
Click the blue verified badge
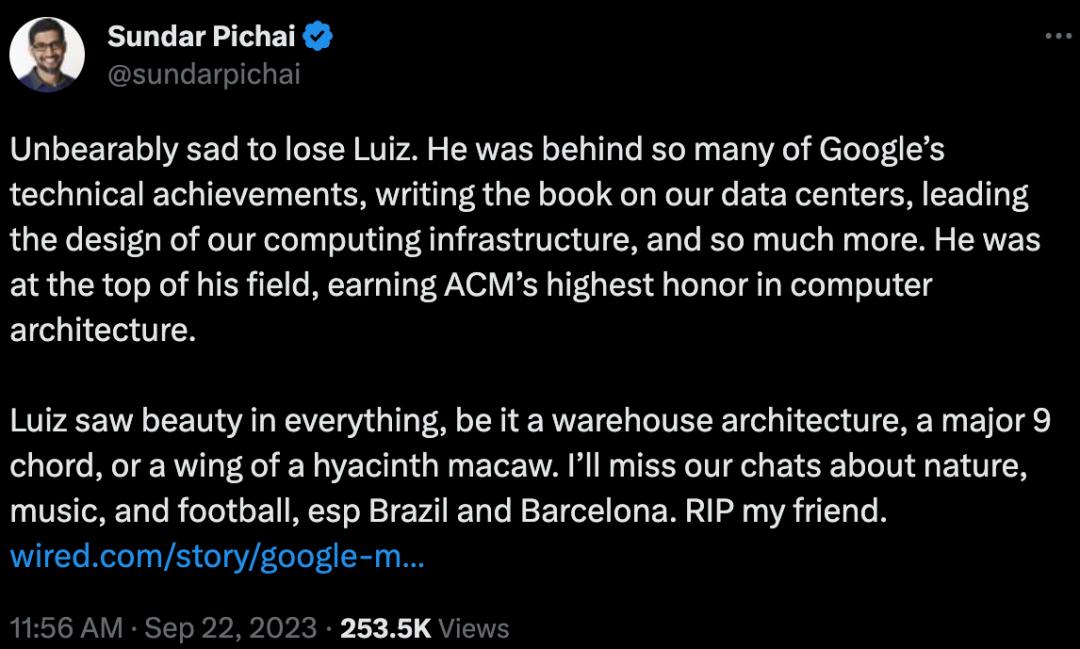(x=319, y=37)
